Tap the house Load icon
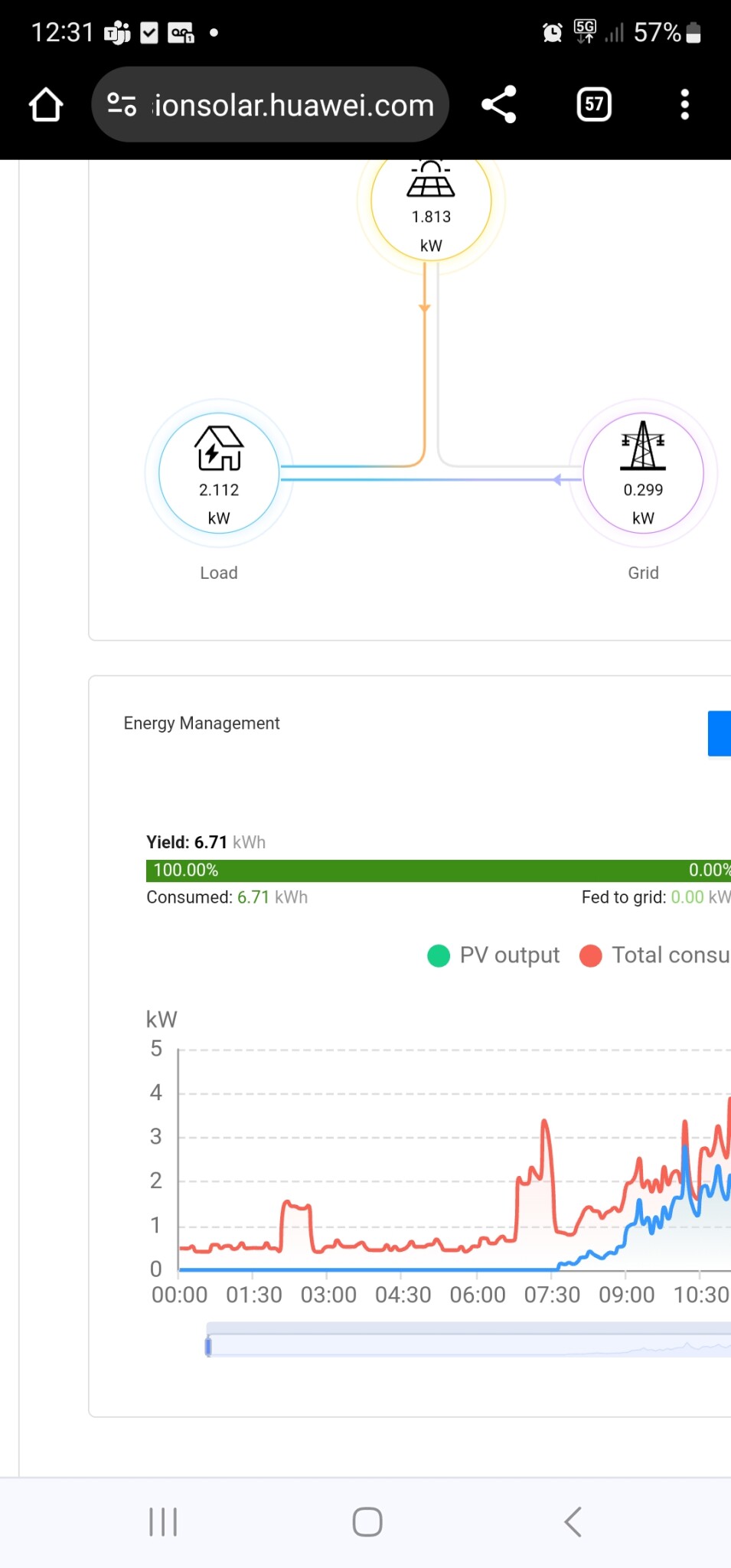This screenshot has height=1568, width=731. point(219,449)
